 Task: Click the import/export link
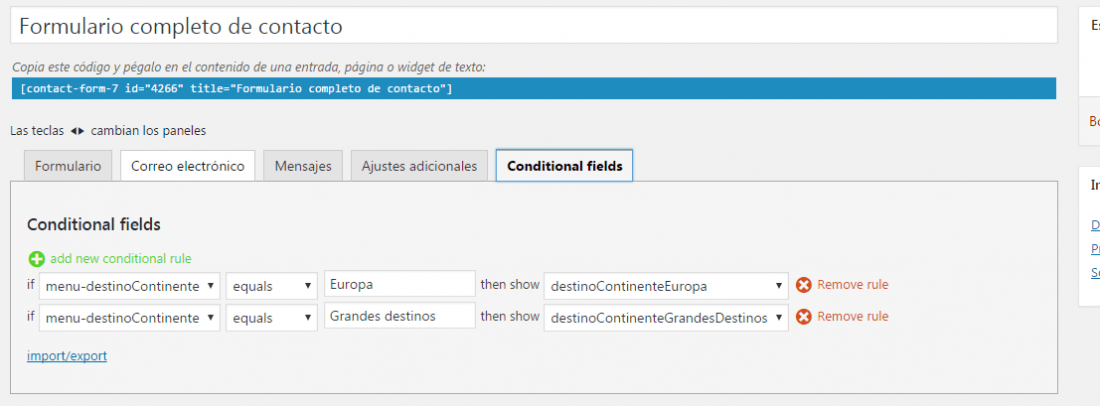coord(67,356)
